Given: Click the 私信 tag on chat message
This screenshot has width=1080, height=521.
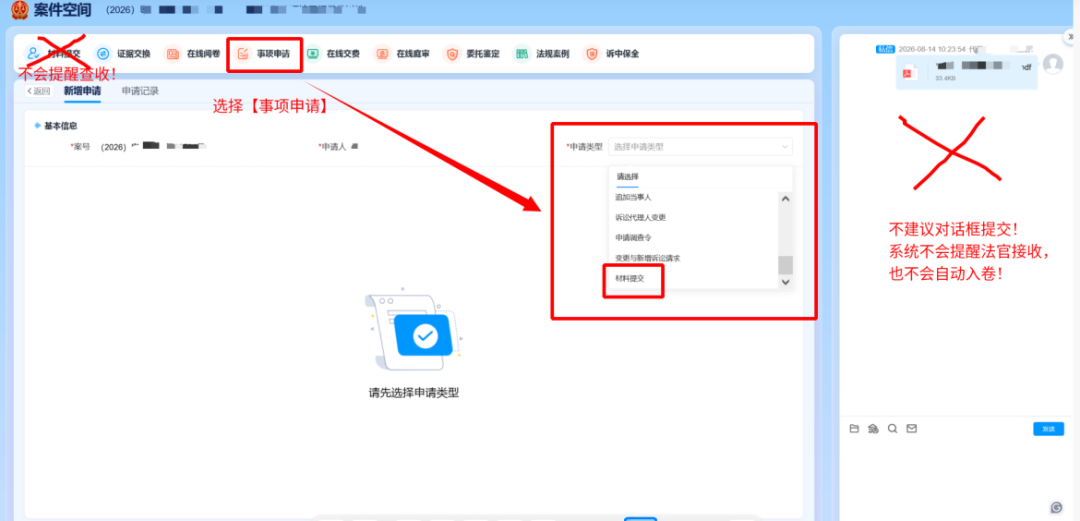Looking at the screenshot, I should (885, 49).
